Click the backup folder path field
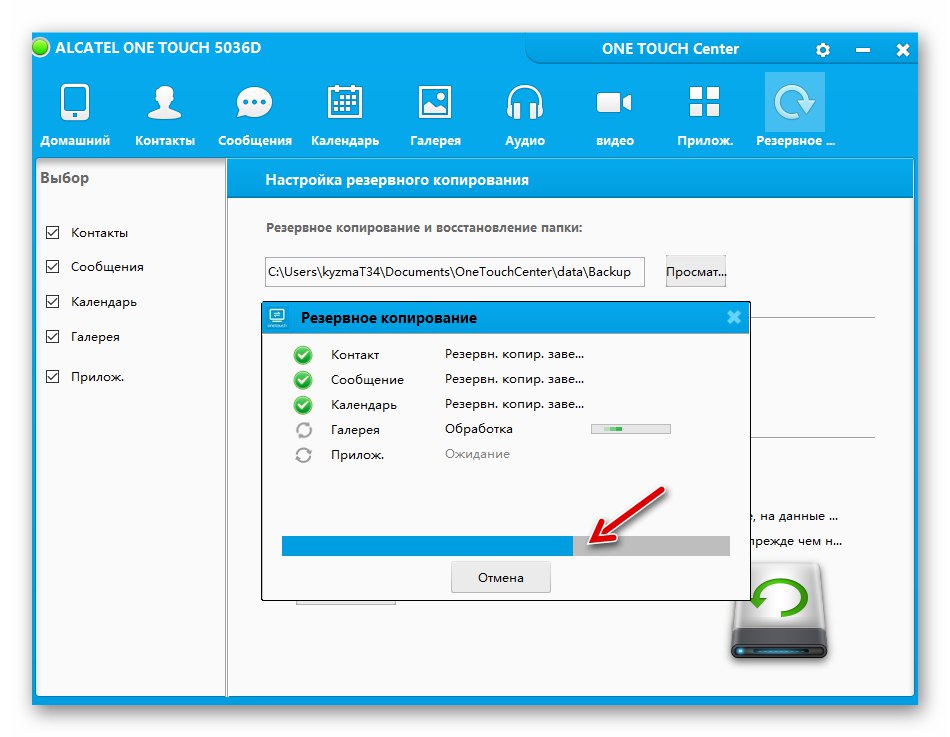 [454, 272]
